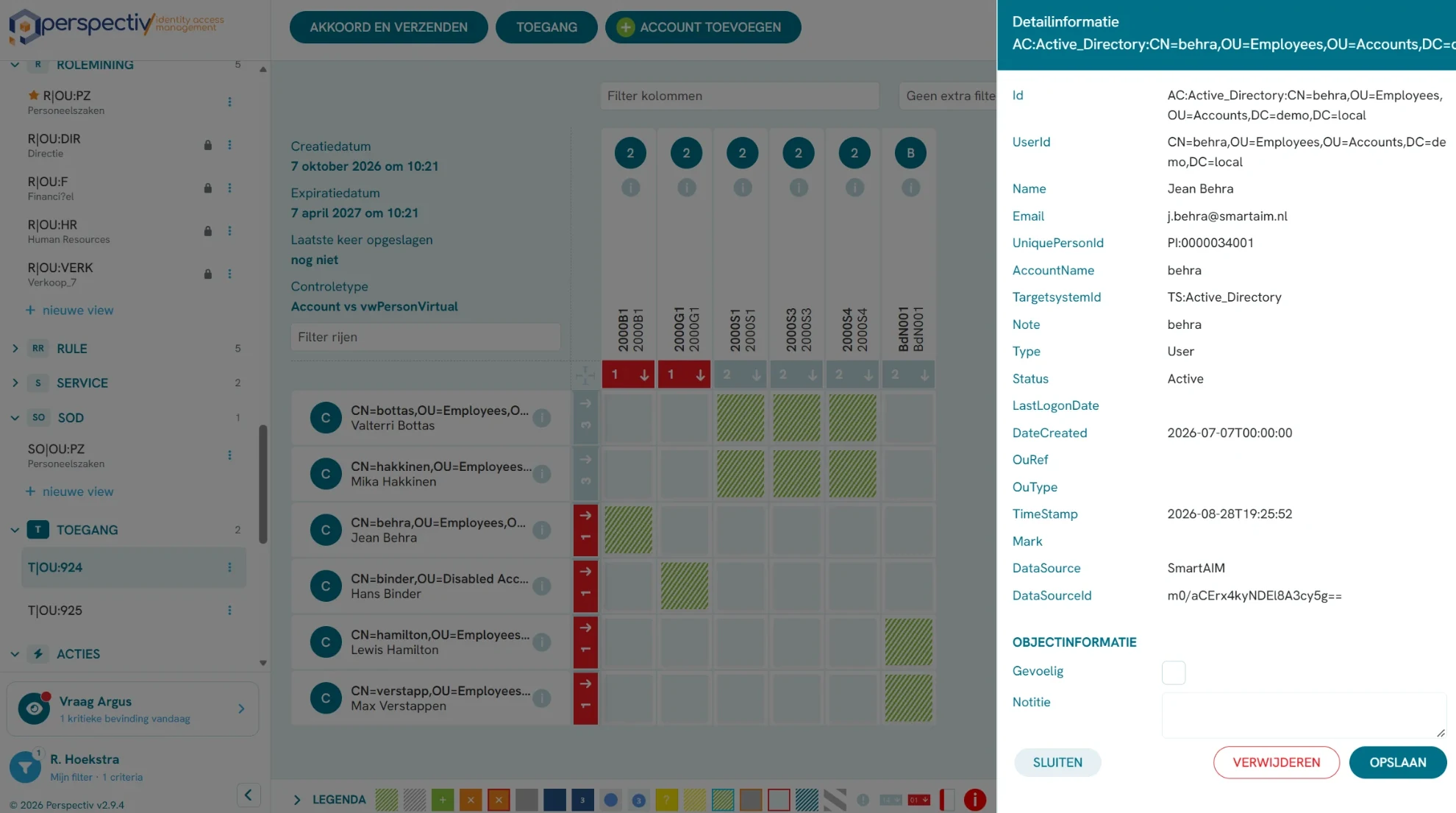
Task: Click AKKOORD EN VERZENDEN button
Action: click(x=388, y=27)
